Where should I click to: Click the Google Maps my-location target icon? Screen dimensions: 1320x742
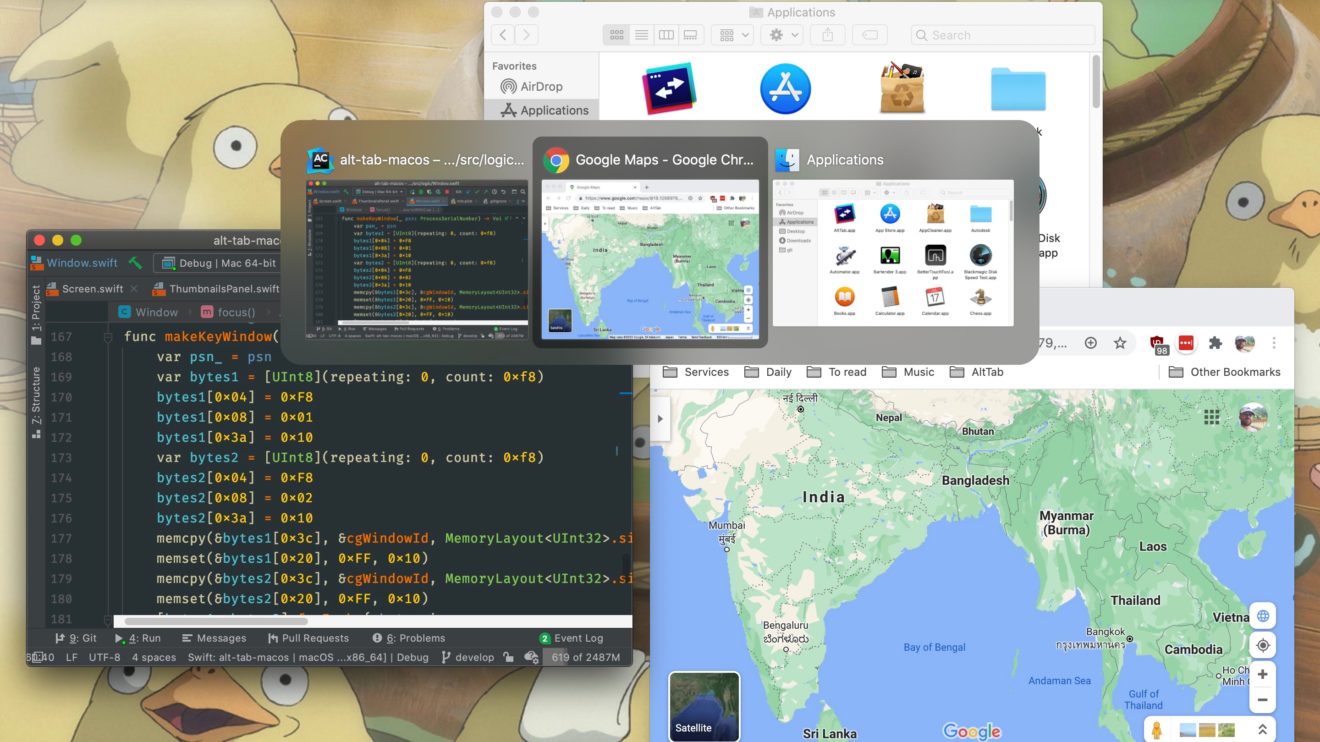1263,645
